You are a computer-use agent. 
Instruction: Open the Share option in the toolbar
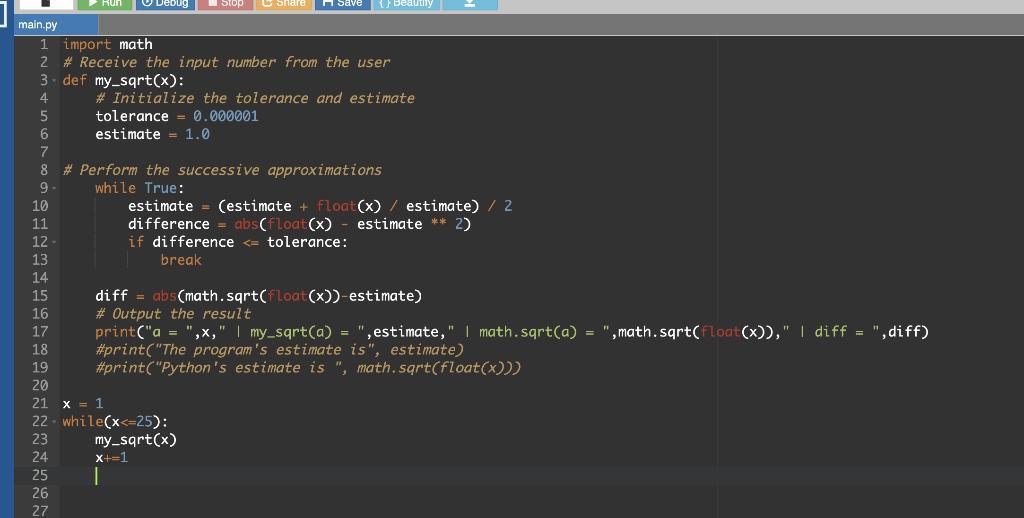[x=283, y=4]
